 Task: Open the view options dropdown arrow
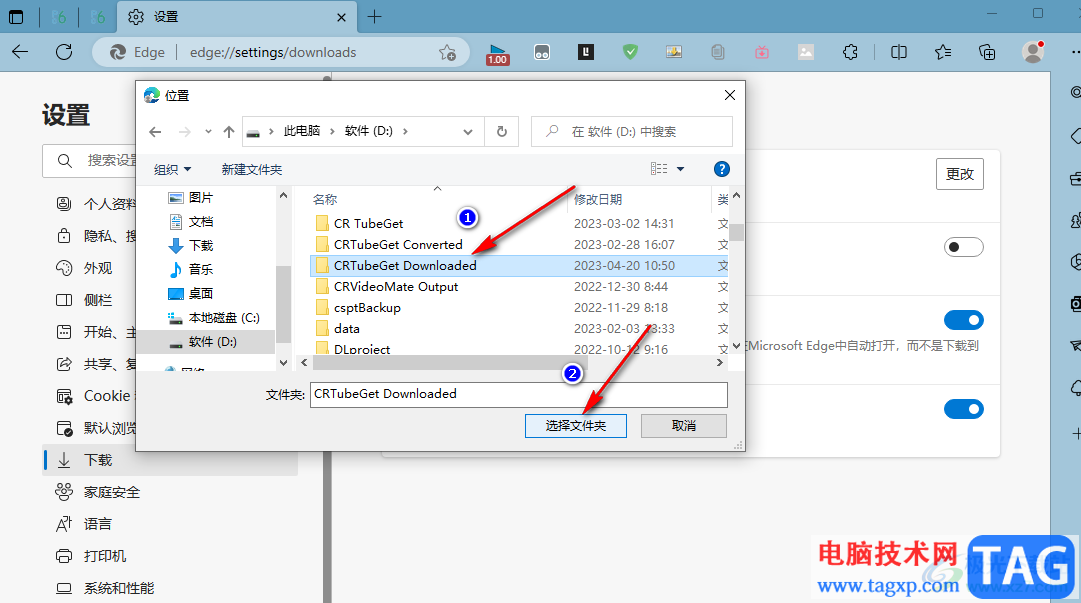tap(680, 169)
